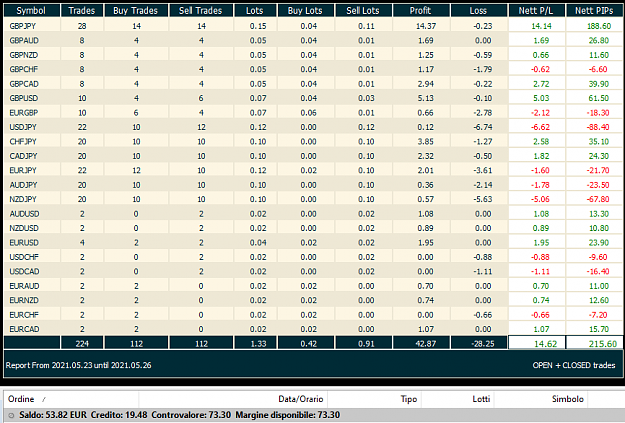Click the Tipo column header

(x=409, y=399)
